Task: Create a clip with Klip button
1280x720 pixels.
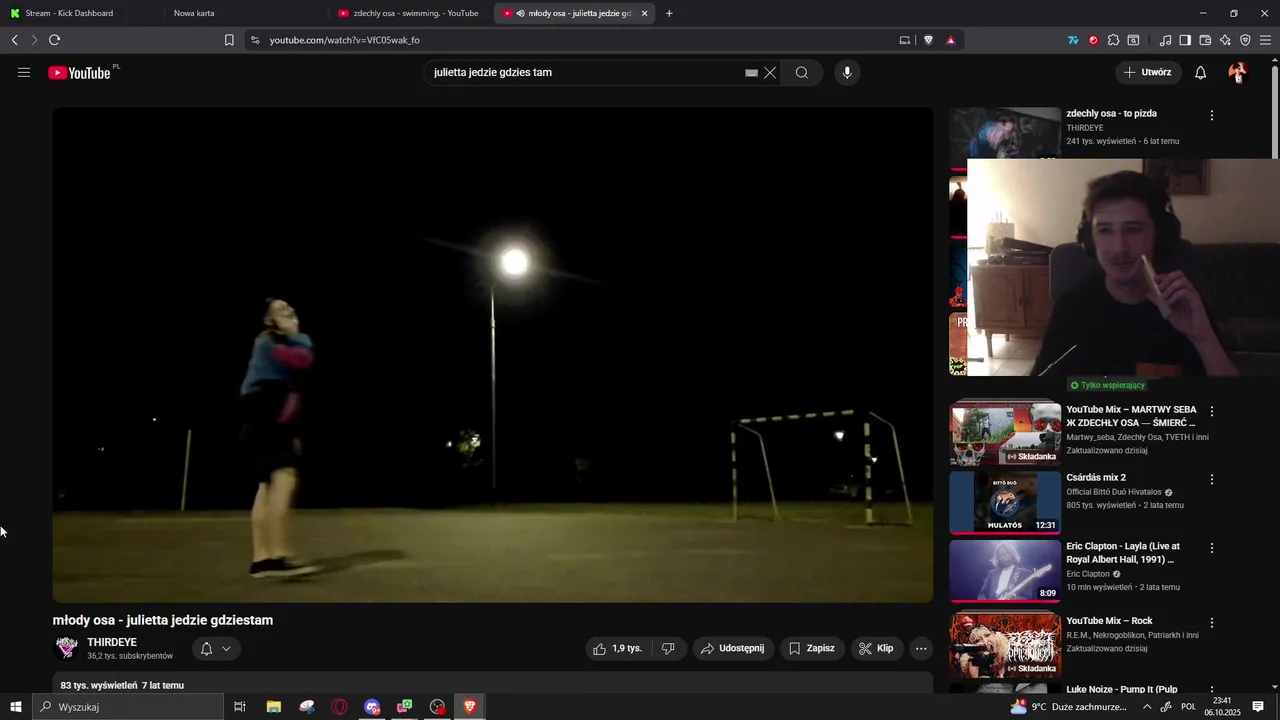Action: (876, 648)
